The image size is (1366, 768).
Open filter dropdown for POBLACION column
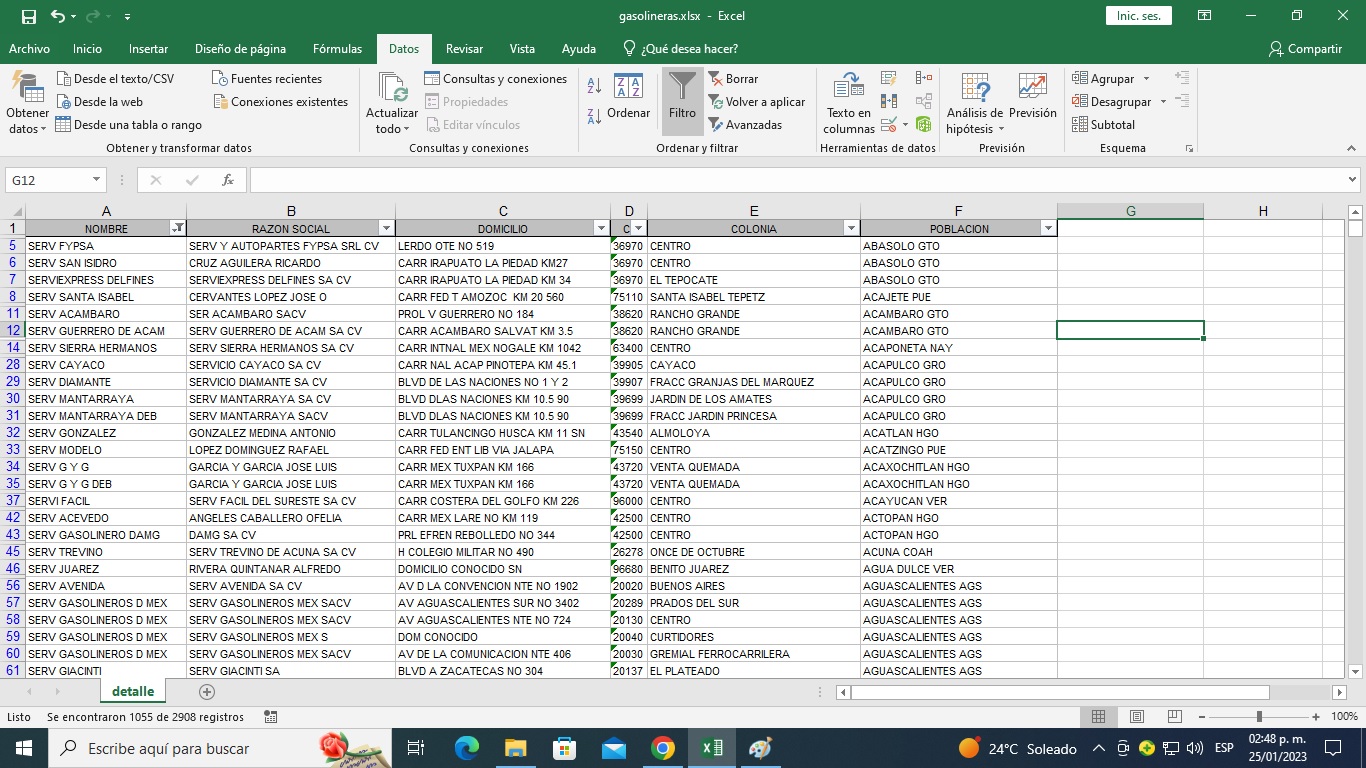[x=1048, y=229]
